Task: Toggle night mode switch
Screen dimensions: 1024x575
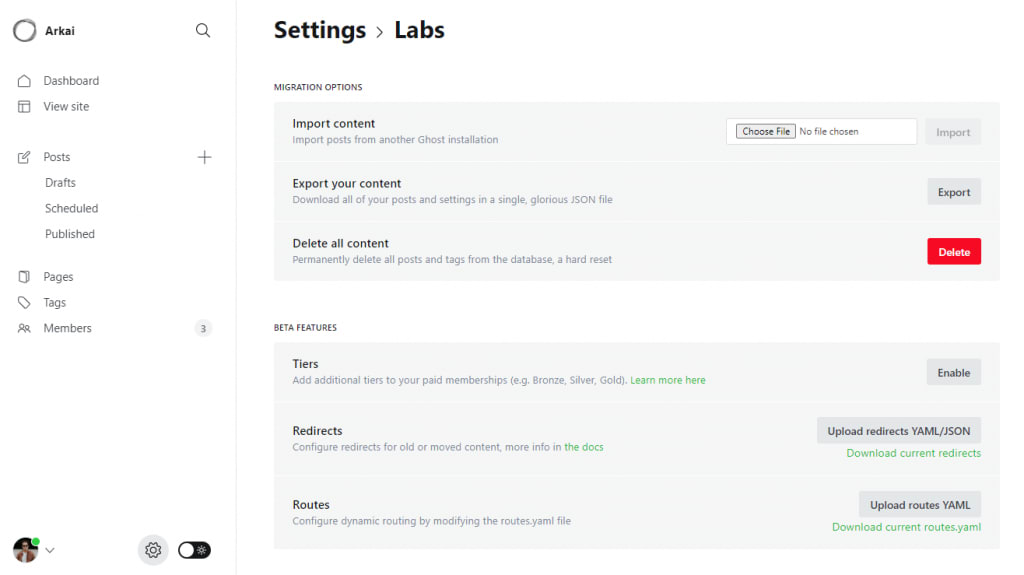Action: [x=194, y=550]
